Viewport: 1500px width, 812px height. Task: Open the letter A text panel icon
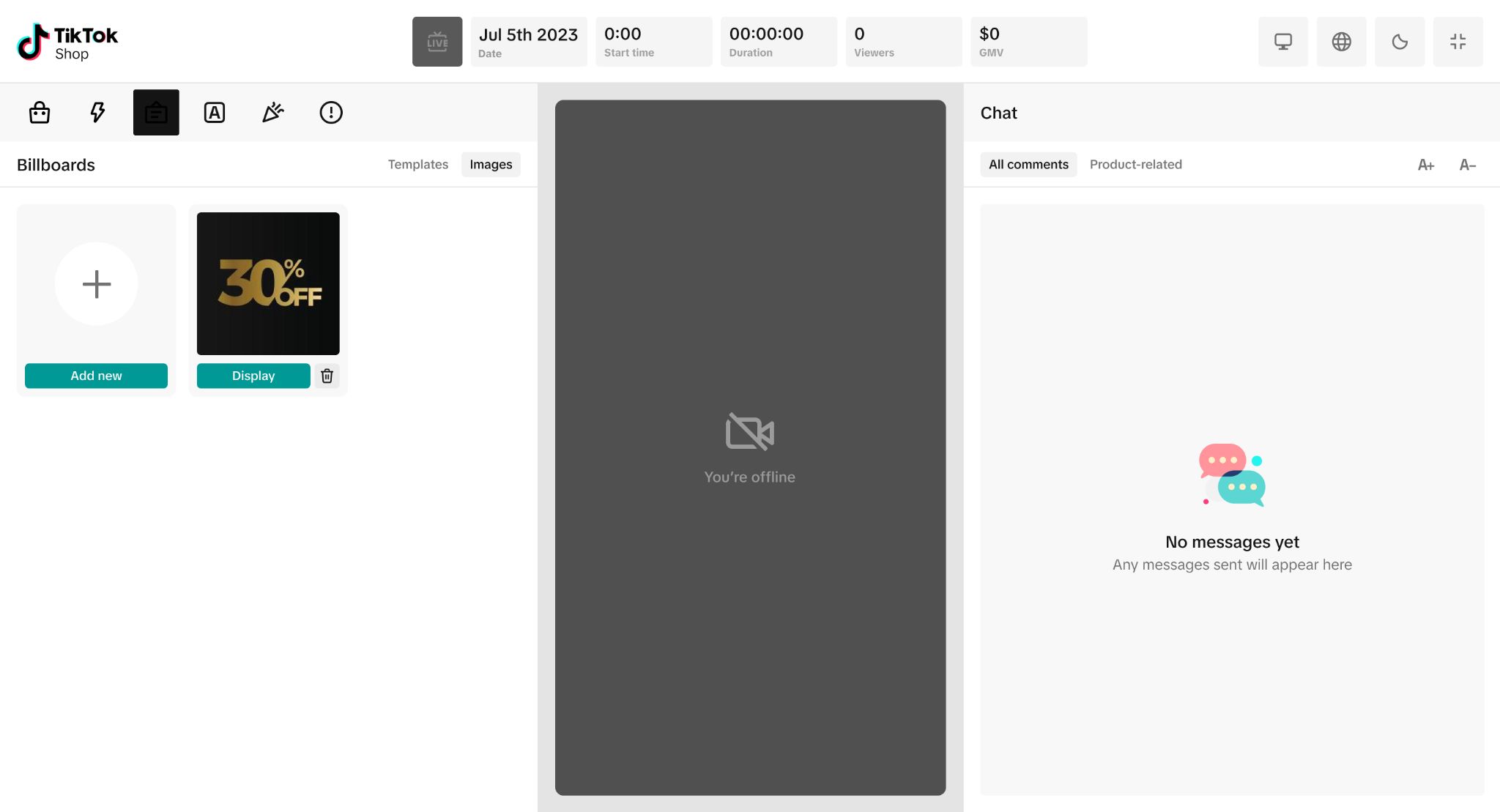(215, 112)
